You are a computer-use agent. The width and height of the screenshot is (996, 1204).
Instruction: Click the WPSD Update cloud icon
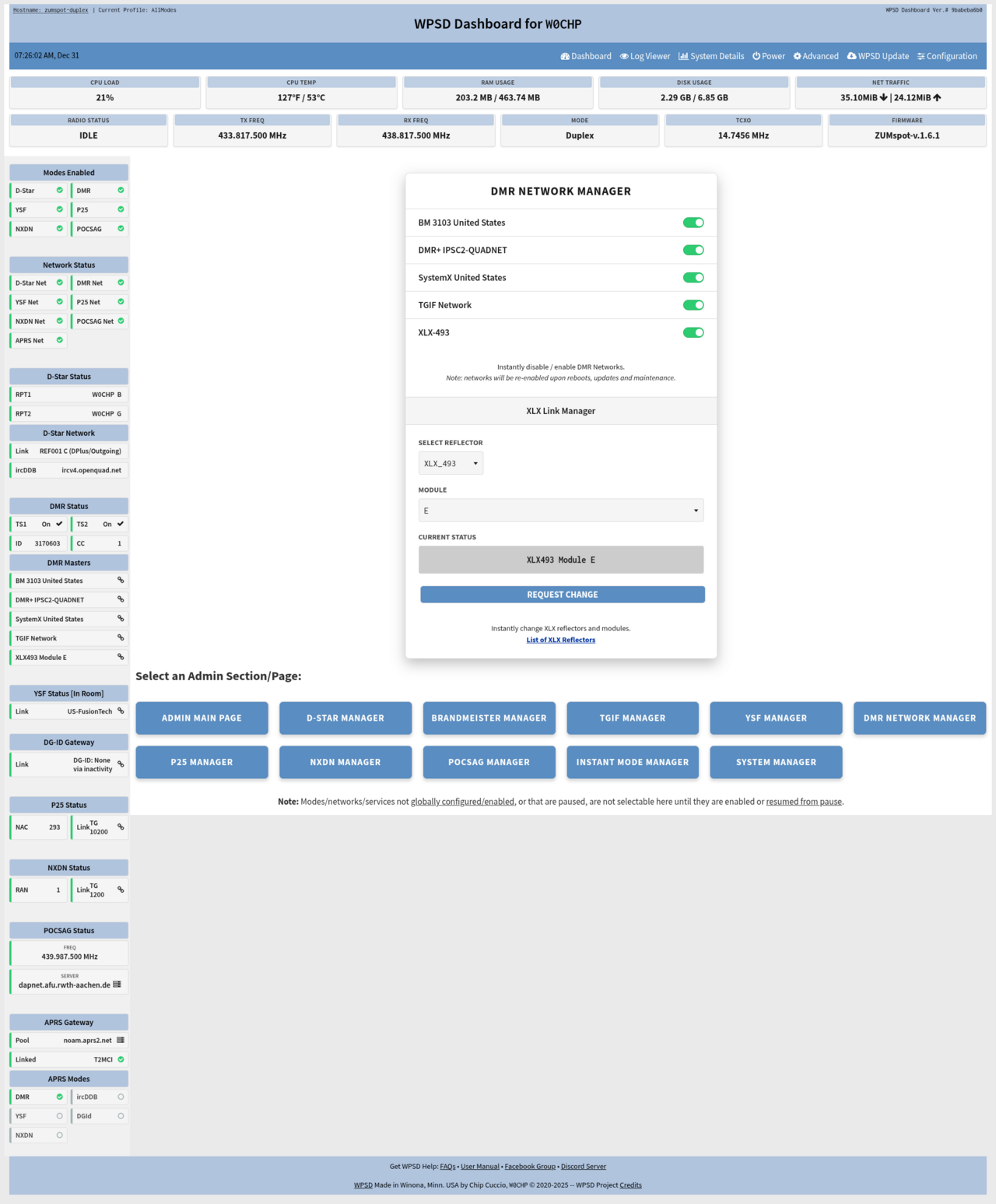click(852, 56)
